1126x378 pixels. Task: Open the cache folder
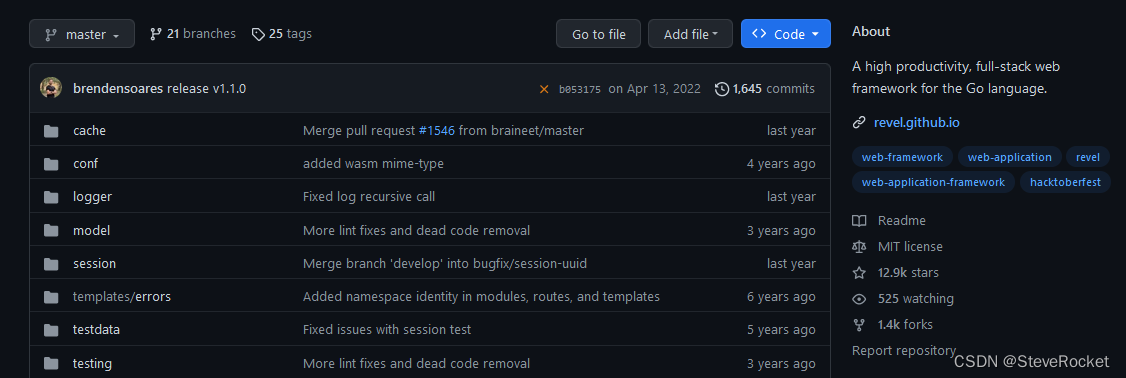pyautogui.click(x=89, y=131)
